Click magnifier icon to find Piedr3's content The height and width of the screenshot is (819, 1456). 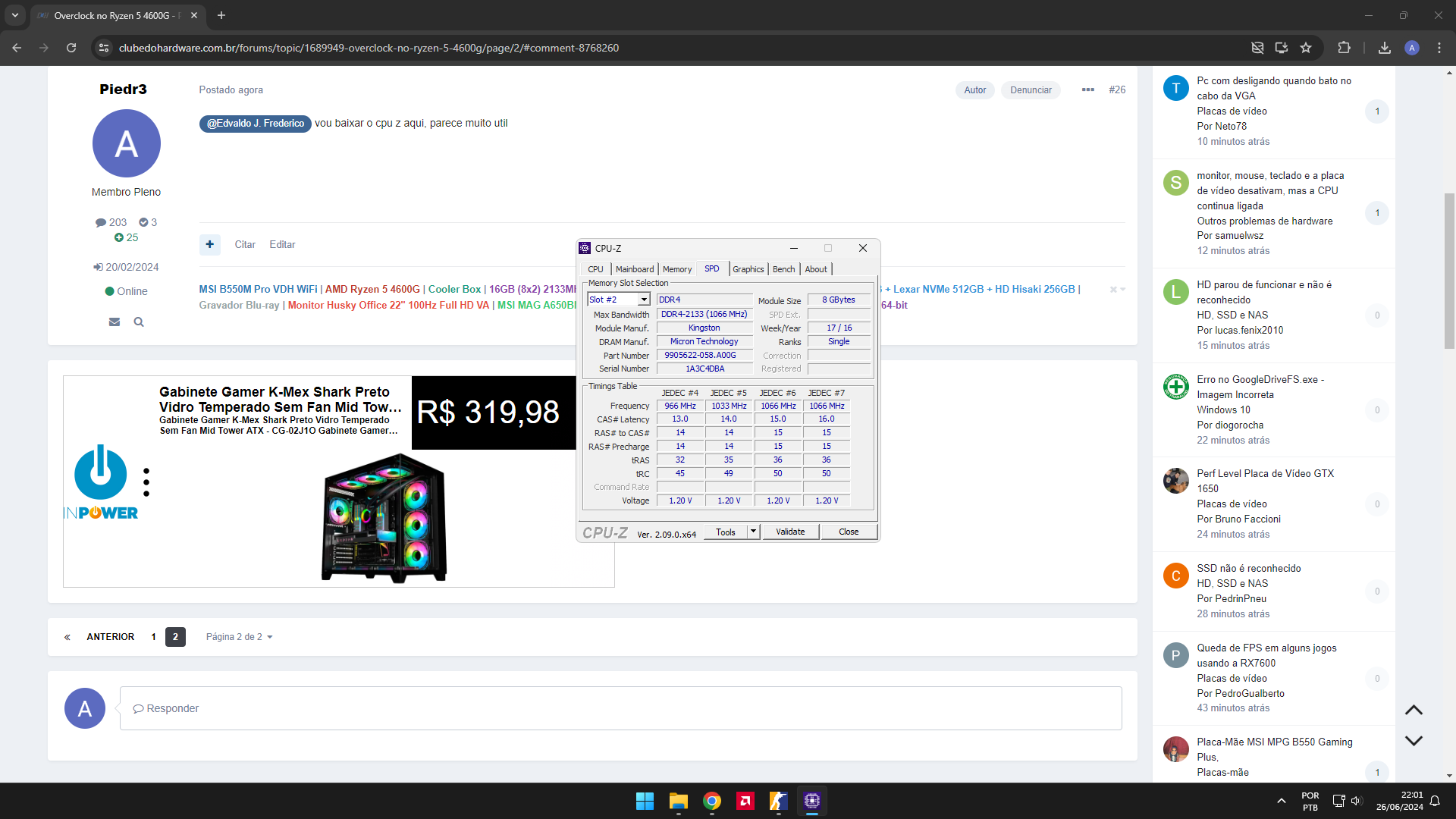point(139,322)
